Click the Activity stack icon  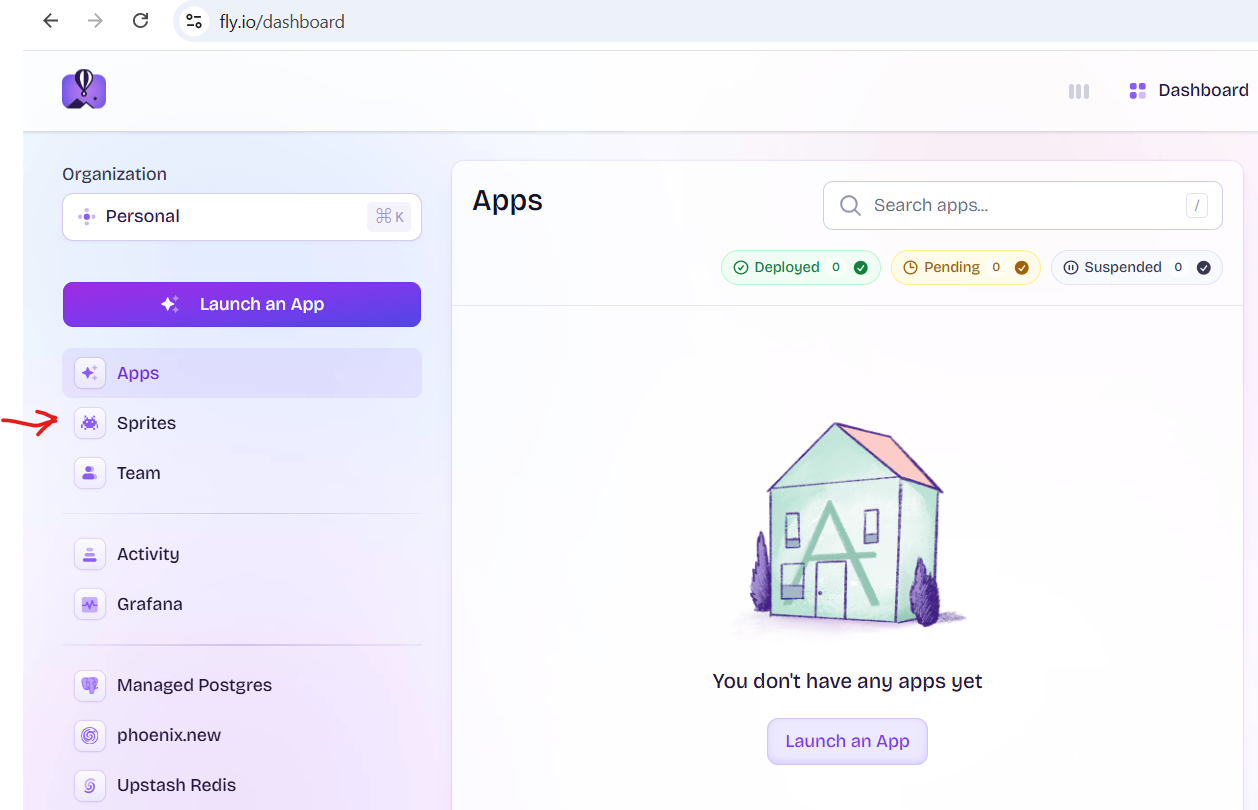90,554
